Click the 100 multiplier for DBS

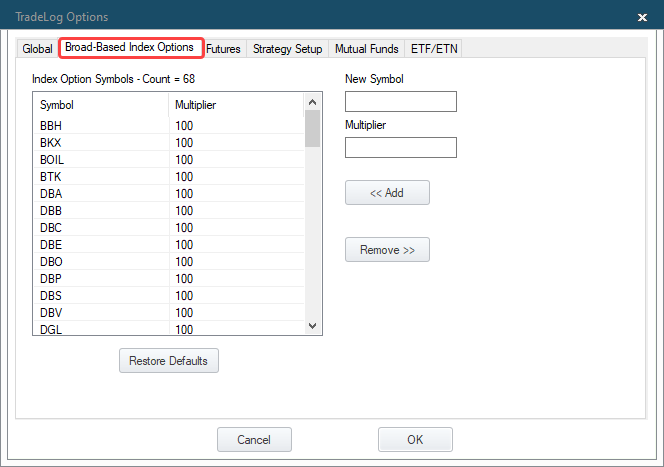(x=184, y=296)
